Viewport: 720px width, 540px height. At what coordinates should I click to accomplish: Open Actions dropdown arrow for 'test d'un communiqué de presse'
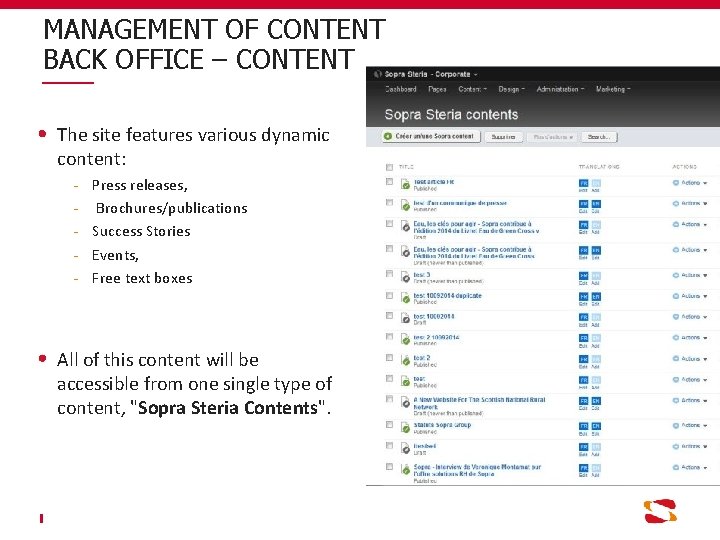pyautogui.click(x=705, y=203)
